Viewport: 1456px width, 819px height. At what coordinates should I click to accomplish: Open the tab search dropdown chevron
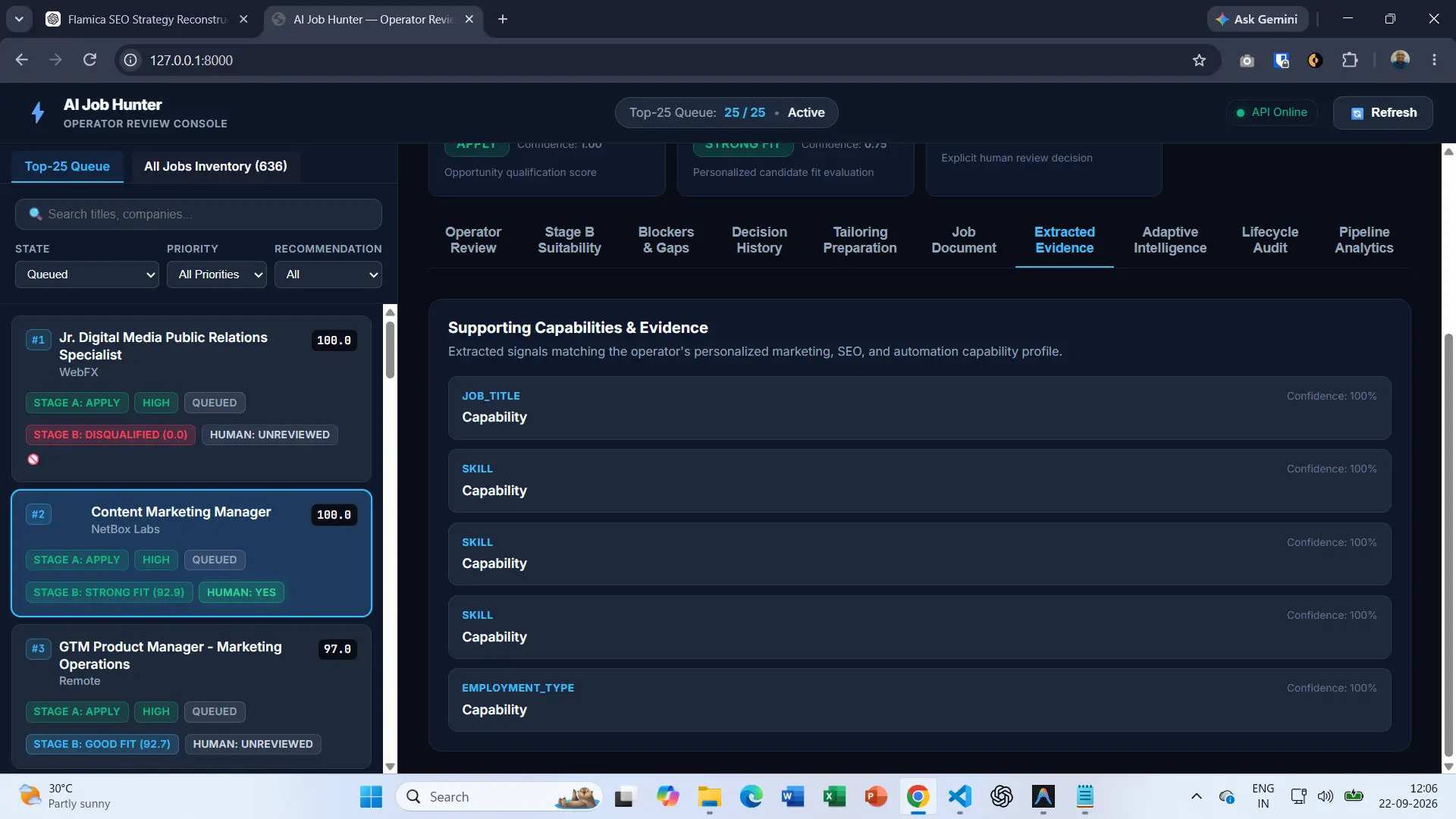(x=19, y=19)
